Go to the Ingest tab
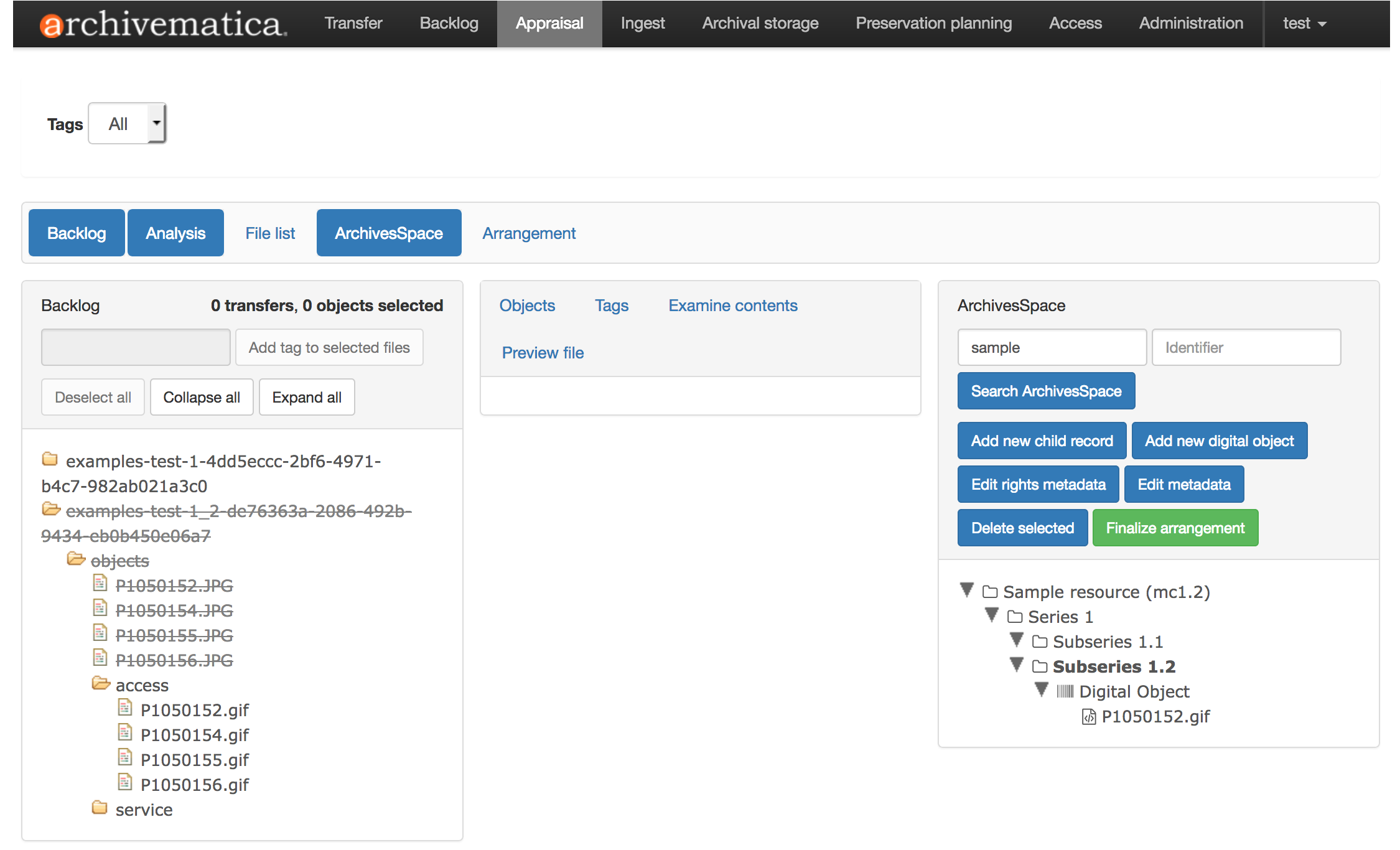Image resolution: width=1400 pixels, height=850 pixels. tap(642, 24)
